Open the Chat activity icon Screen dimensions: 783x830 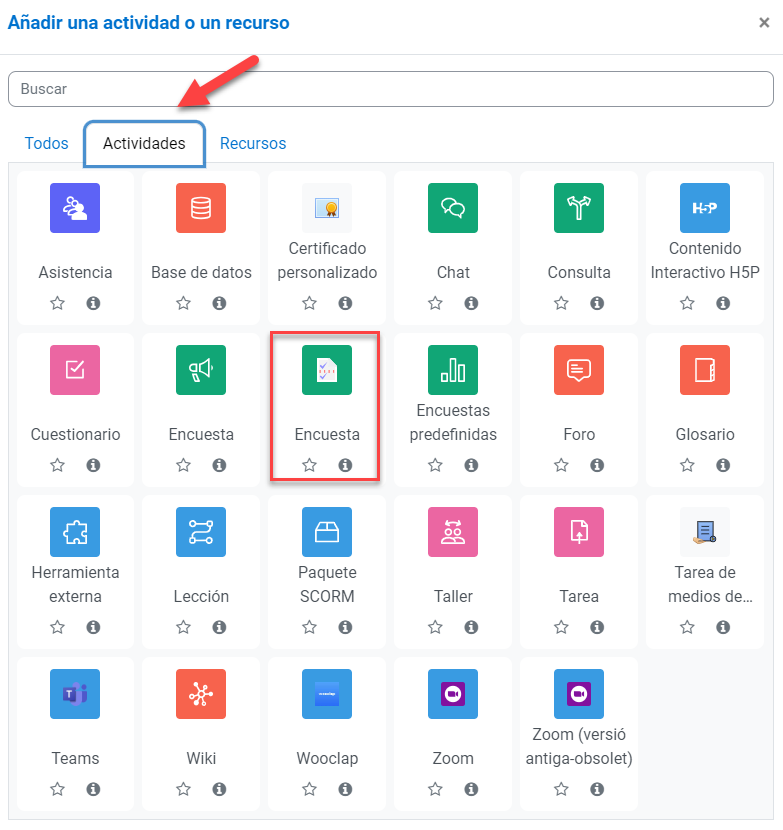[453, 208]
